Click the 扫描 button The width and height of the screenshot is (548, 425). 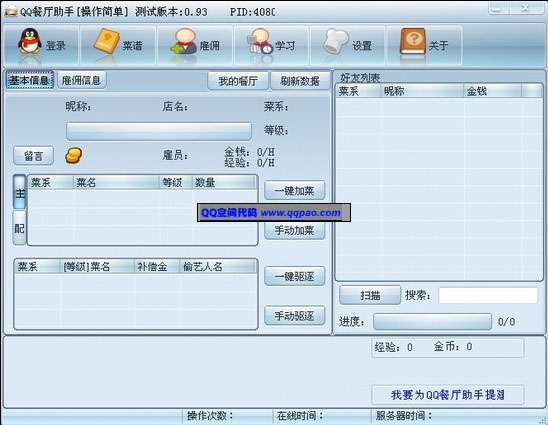[370, 295]
